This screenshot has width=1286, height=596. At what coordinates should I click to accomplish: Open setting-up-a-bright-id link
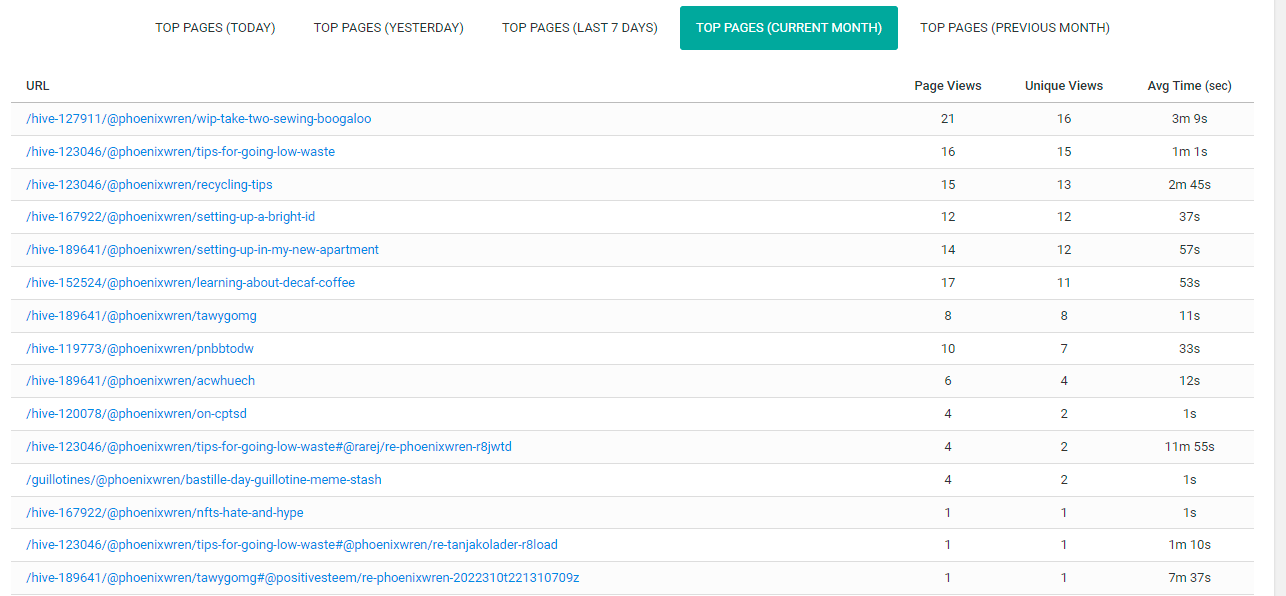(171, 217)
